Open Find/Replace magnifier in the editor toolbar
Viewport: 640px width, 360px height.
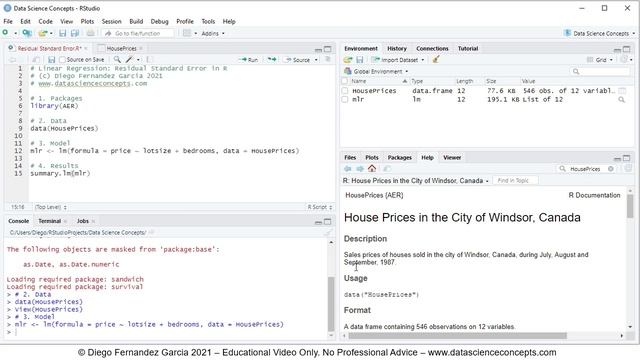(117, 60)
